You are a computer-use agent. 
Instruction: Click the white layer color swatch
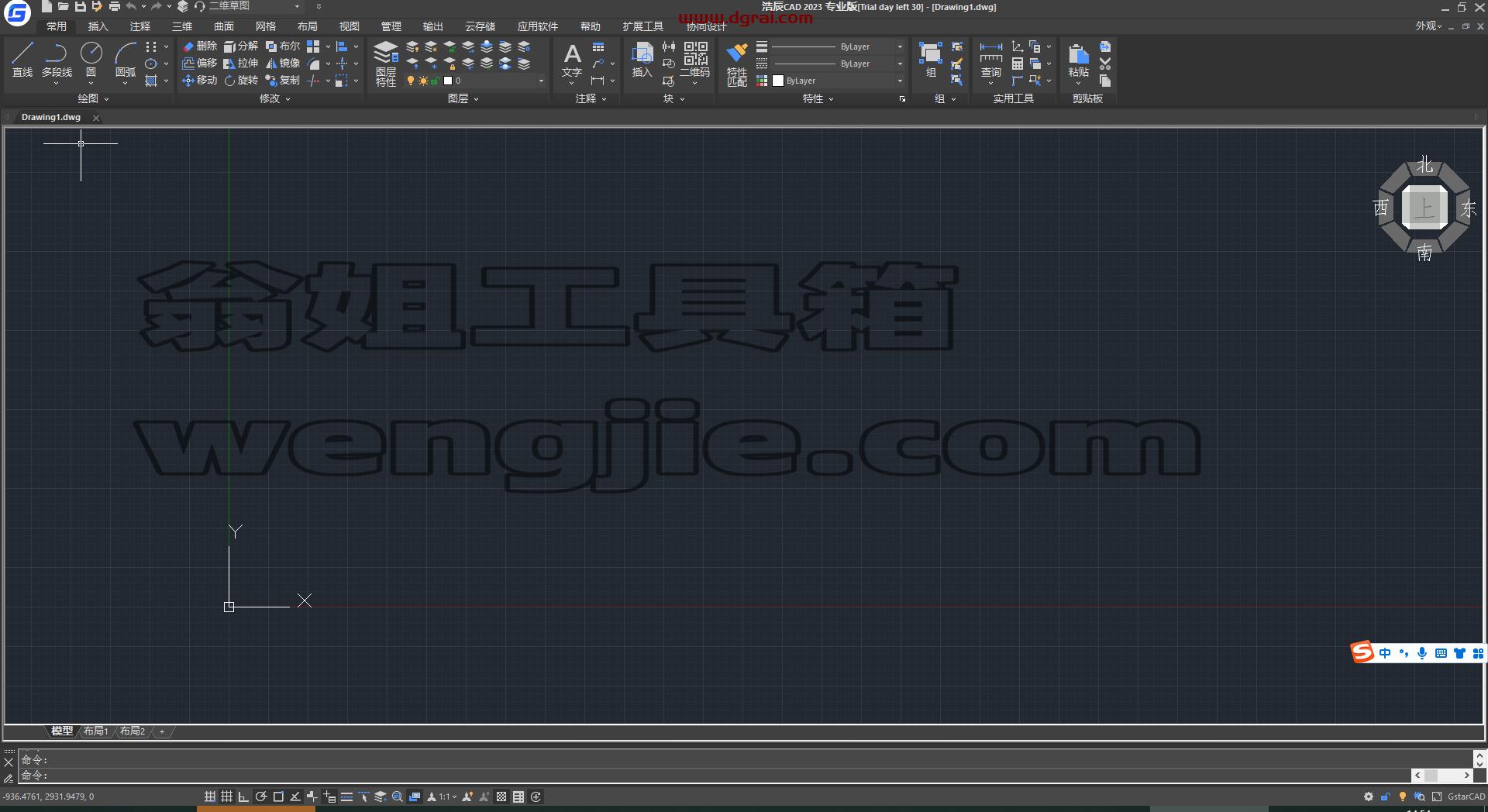point(448,81)
